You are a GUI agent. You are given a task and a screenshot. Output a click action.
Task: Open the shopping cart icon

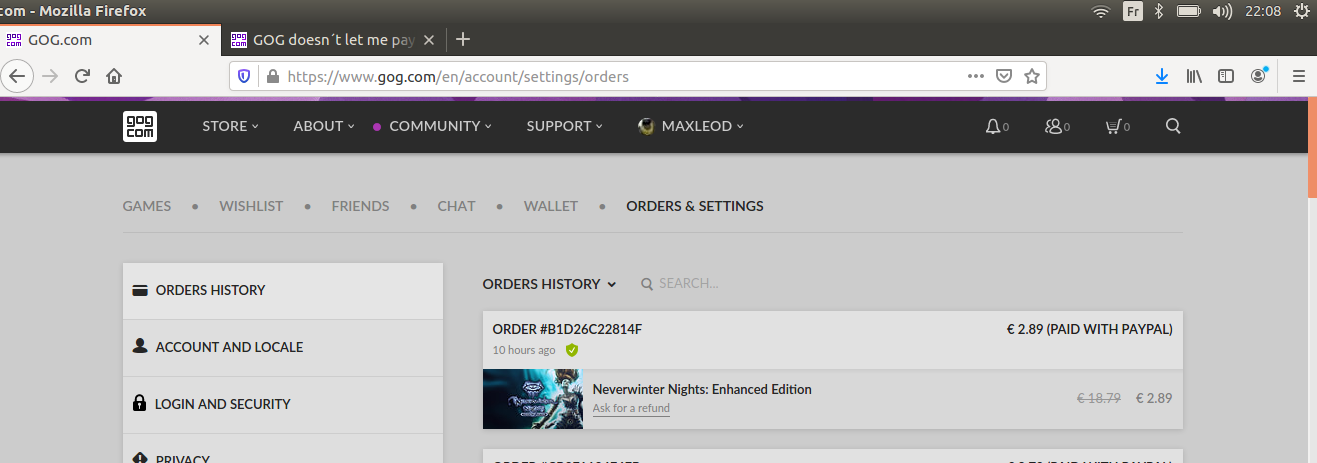click(1112, 126)
